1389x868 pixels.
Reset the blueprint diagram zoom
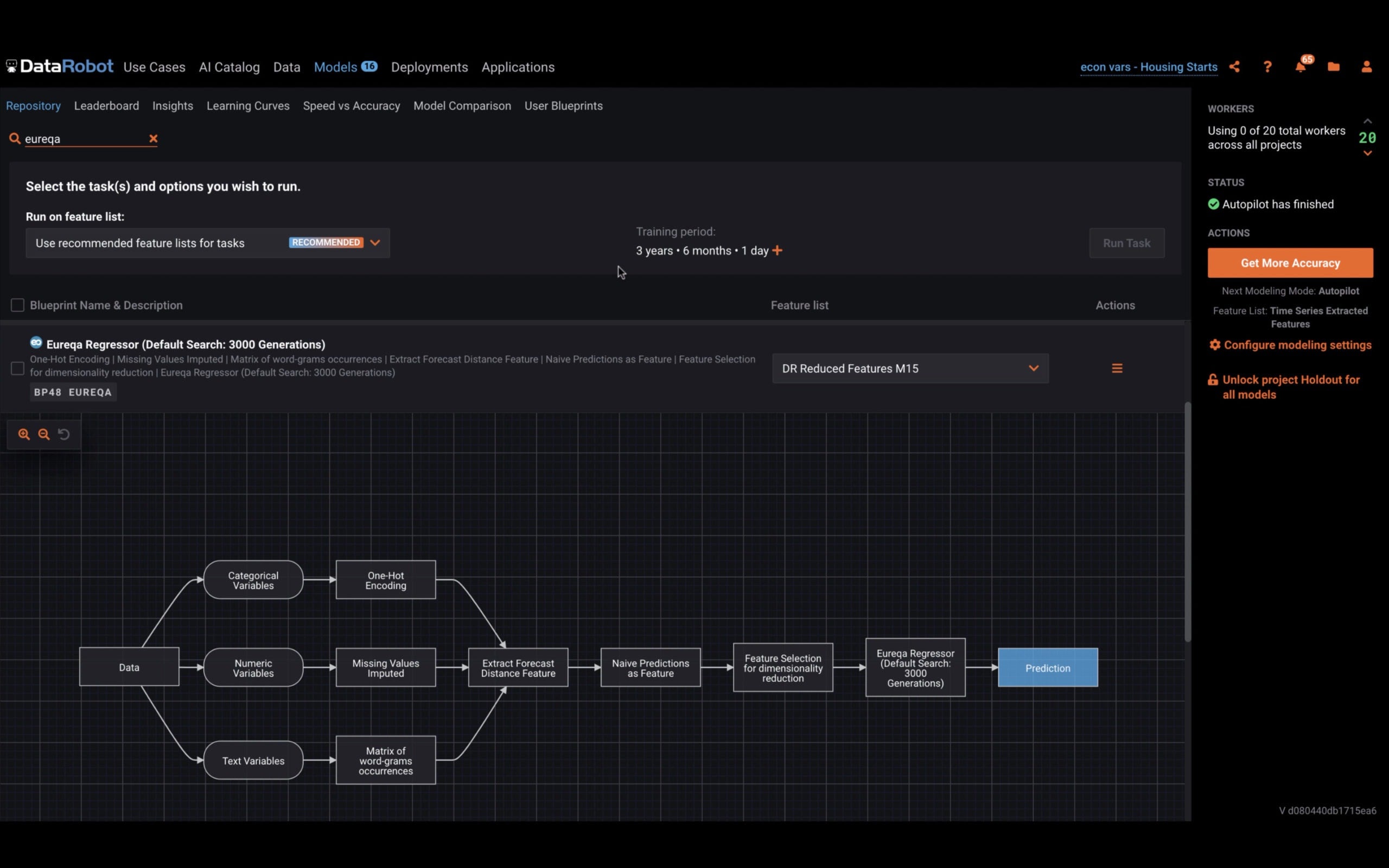63,435
